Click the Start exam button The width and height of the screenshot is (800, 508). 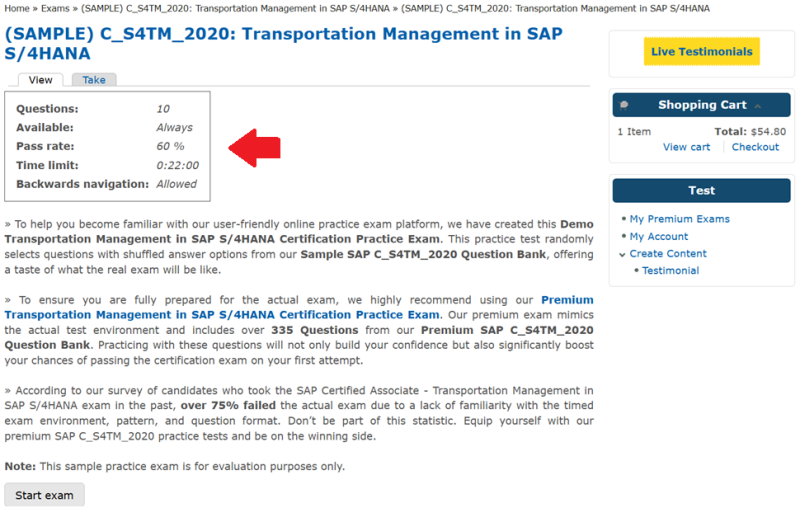pos(44,495)
